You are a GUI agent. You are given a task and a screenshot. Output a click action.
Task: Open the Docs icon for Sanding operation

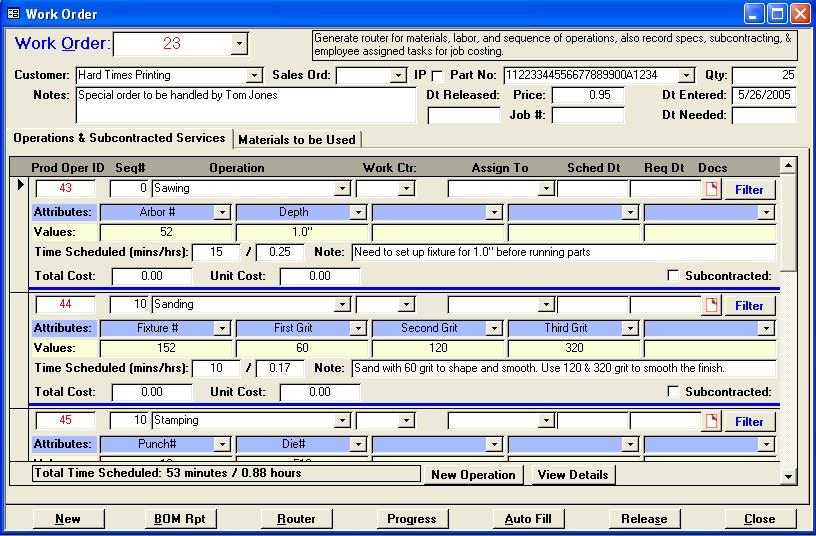[711, 305]
